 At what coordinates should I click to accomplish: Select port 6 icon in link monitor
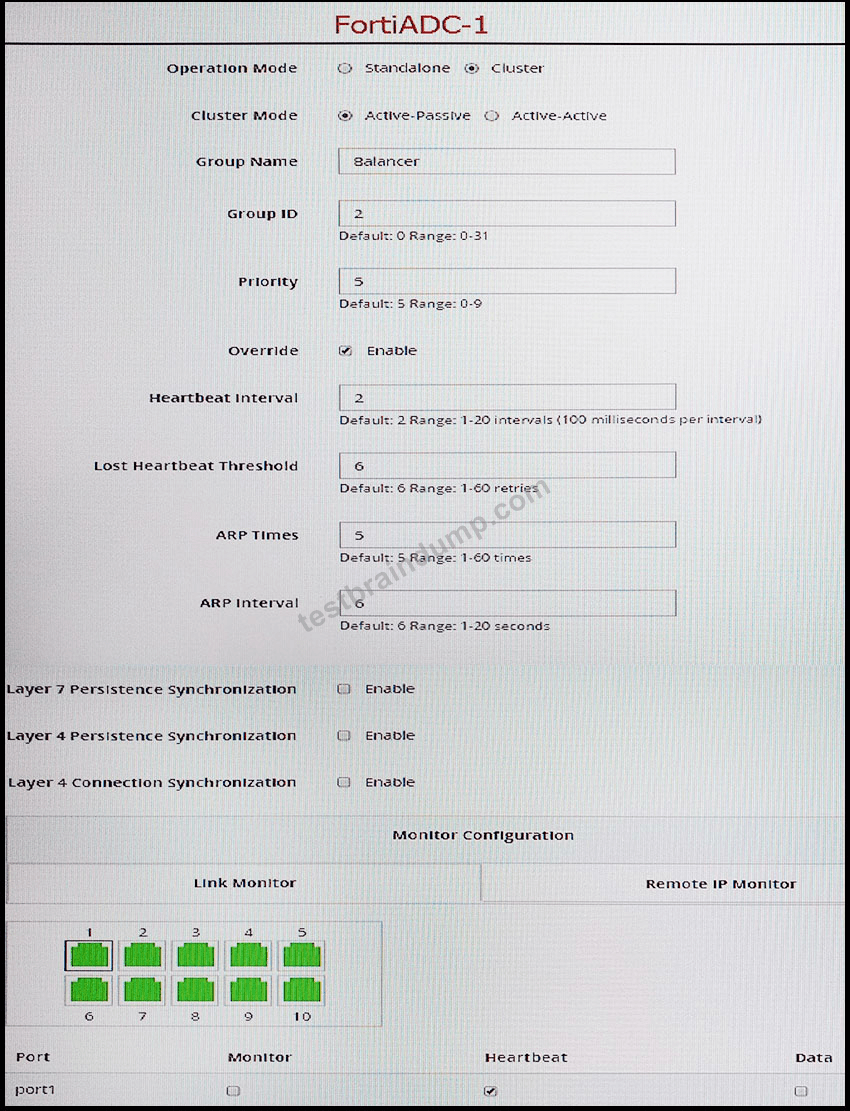pos(89,990)
